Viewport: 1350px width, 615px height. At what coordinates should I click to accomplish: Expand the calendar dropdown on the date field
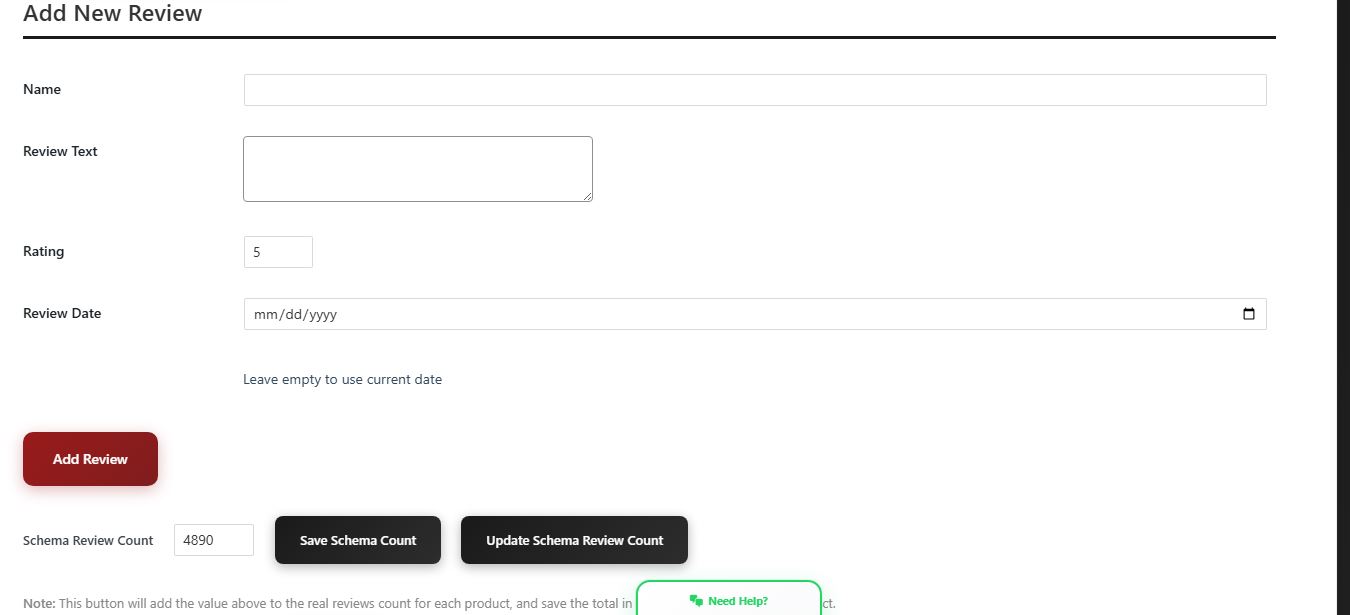pos(1248,313)
